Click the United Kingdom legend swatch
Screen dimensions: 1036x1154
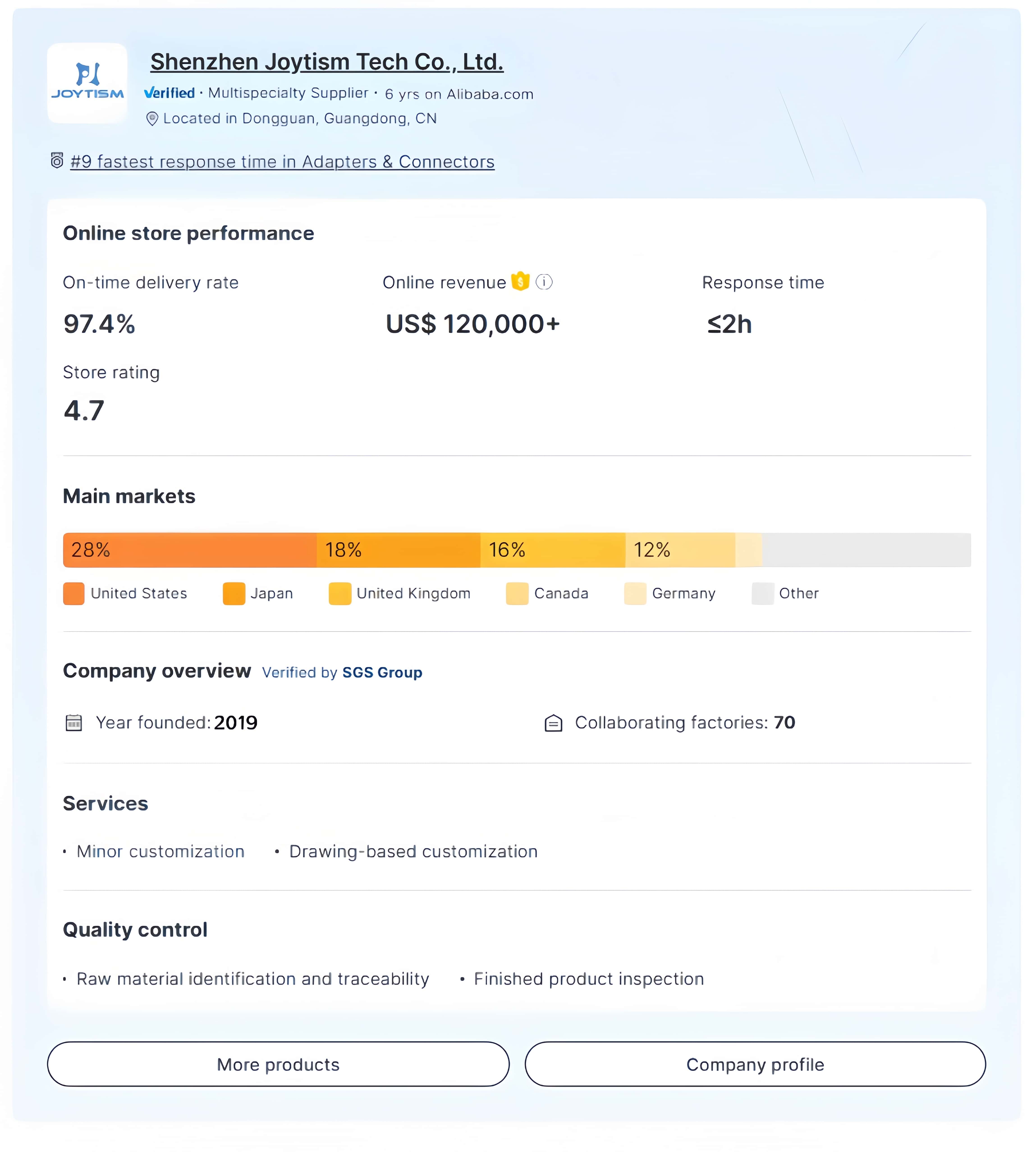coord(340,593)
